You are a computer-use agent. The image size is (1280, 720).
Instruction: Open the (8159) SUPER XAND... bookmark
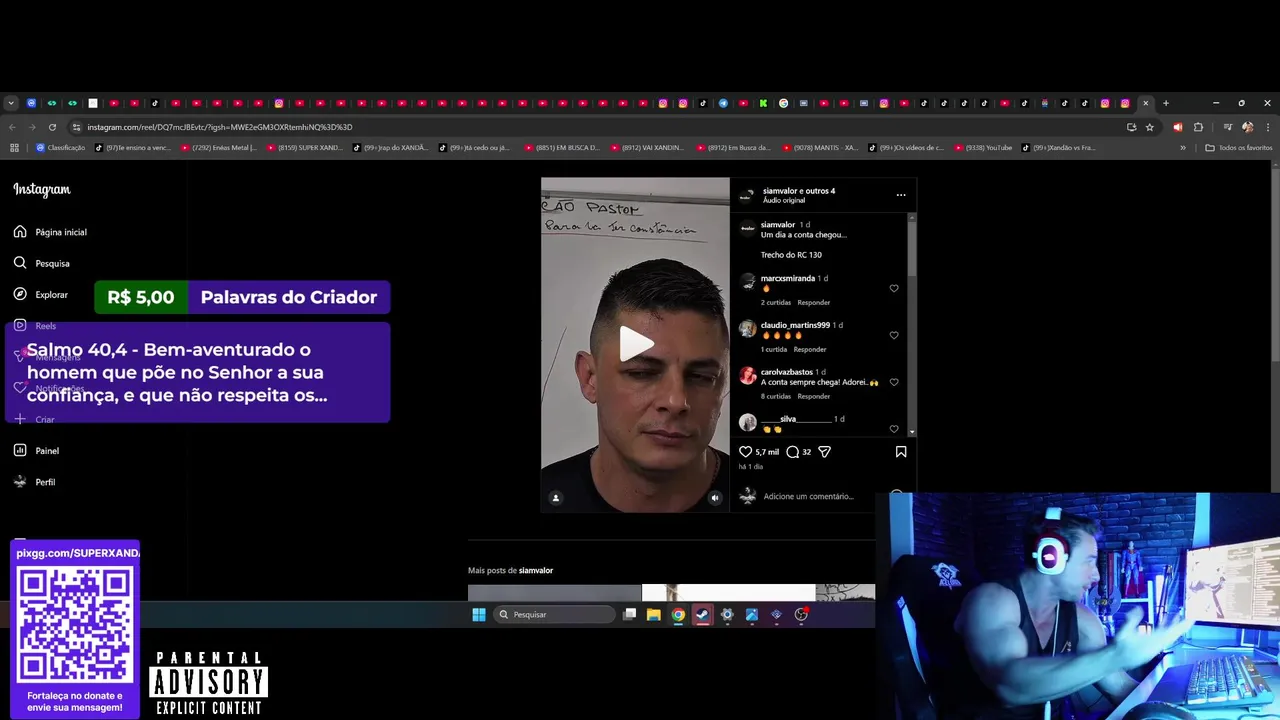coord(305,148)
